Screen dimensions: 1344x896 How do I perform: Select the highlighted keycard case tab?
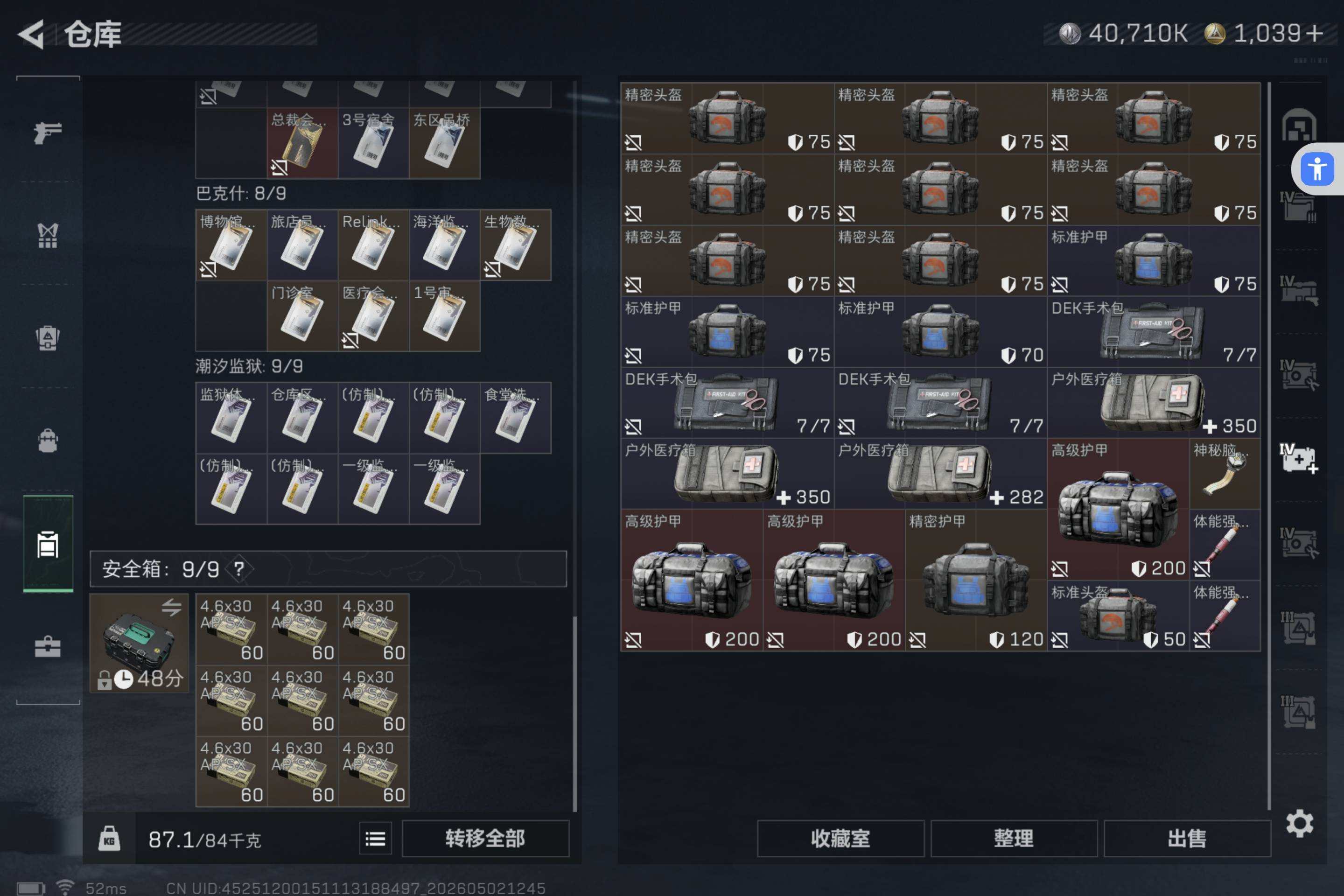[48, 544]
